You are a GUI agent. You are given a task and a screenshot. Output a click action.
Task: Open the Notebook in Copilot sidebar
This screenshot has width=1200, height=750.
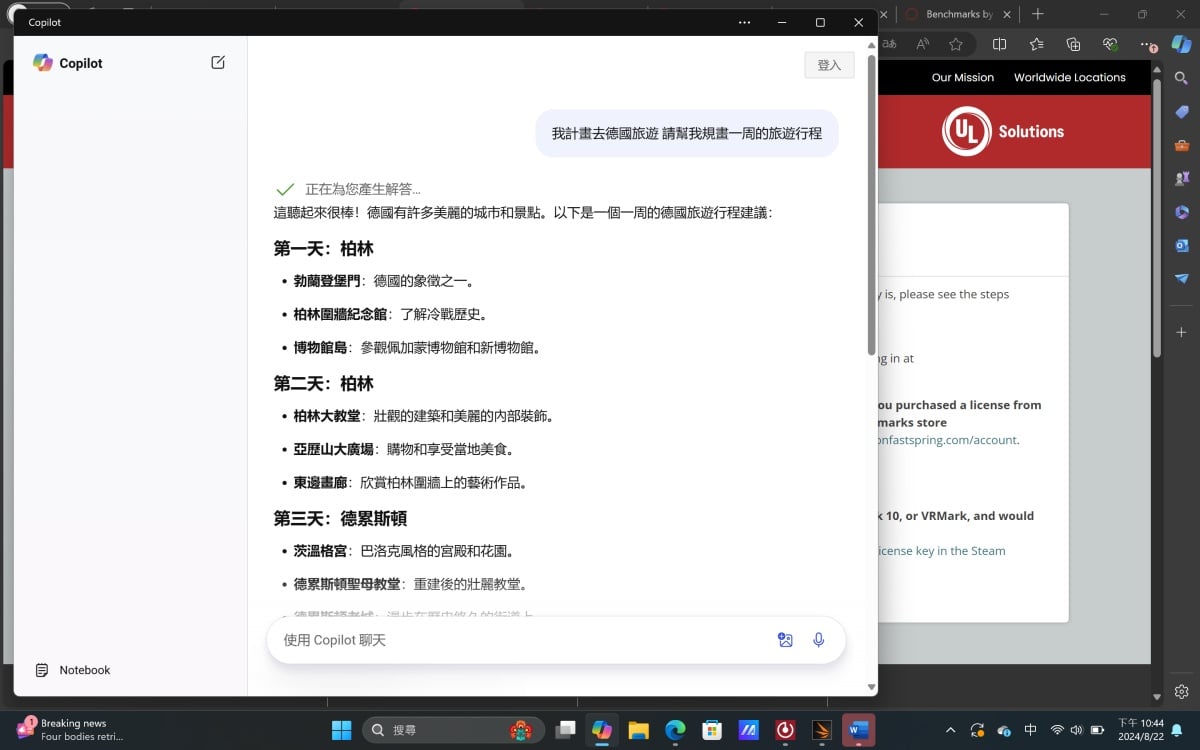point(72,670)
